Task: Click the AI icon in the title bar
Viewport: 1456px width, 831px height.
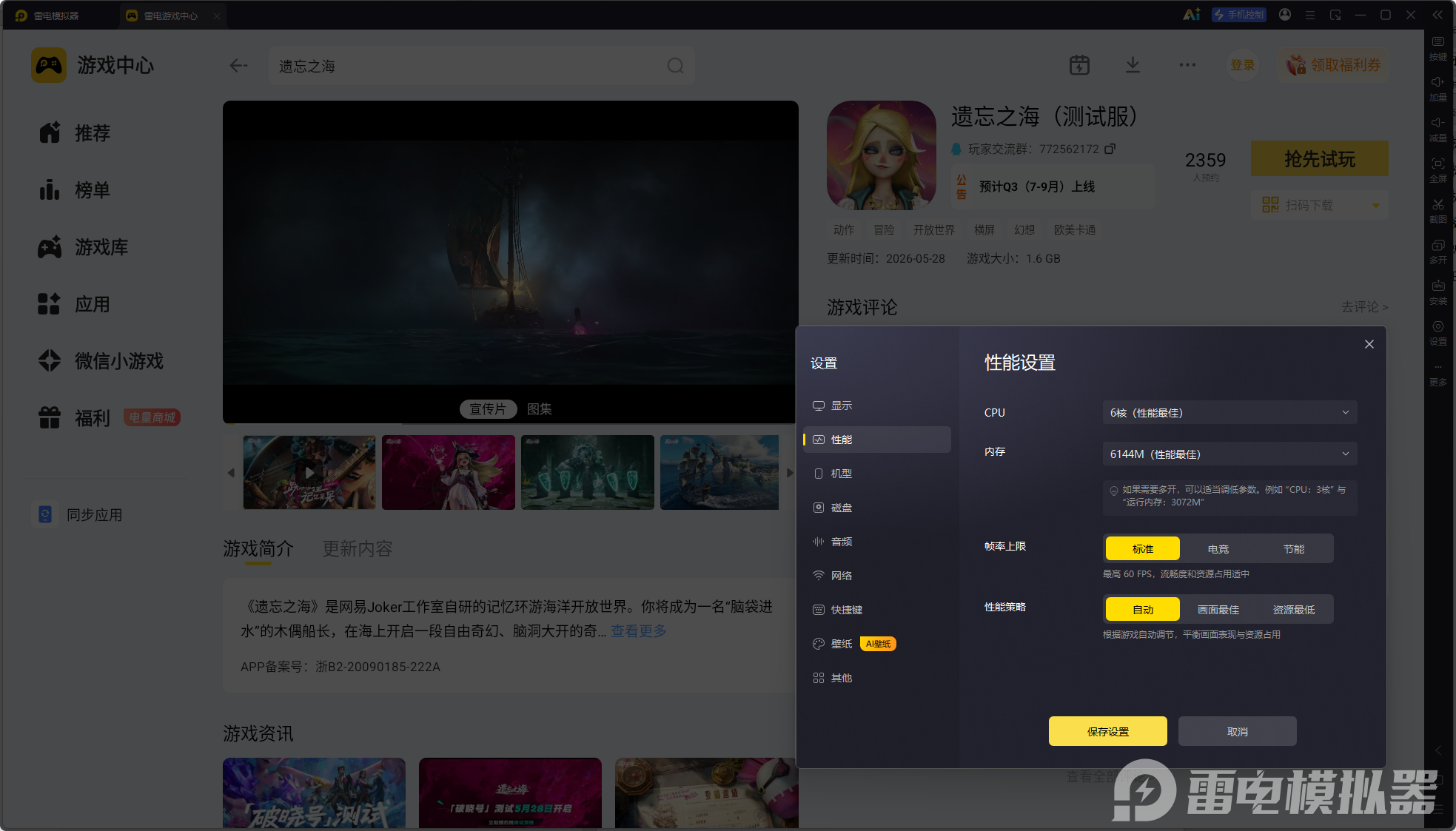Action: click(1191, 15)
